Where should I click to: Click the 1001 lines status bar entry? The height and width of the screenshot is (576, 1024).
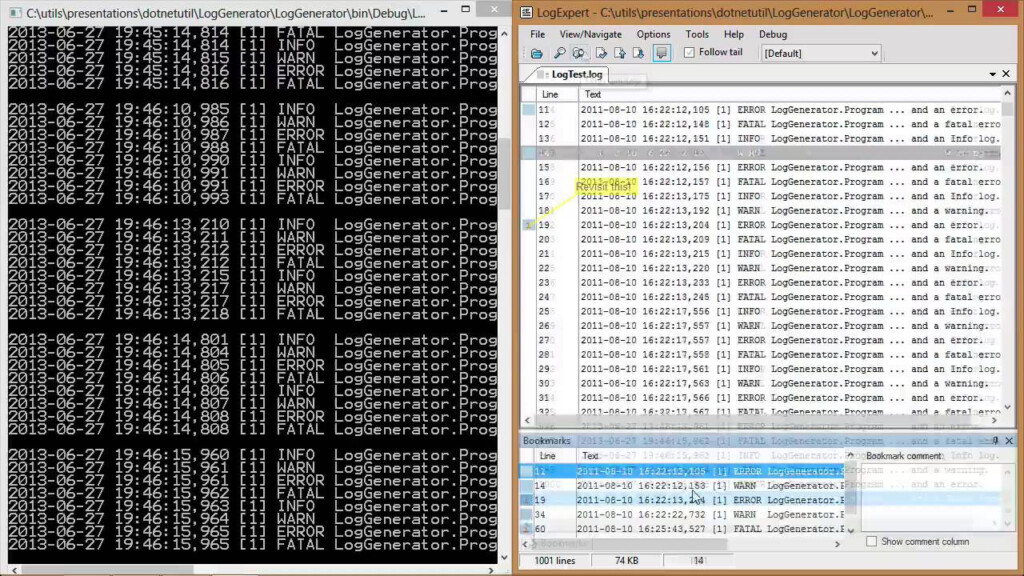tap(554, 560)
